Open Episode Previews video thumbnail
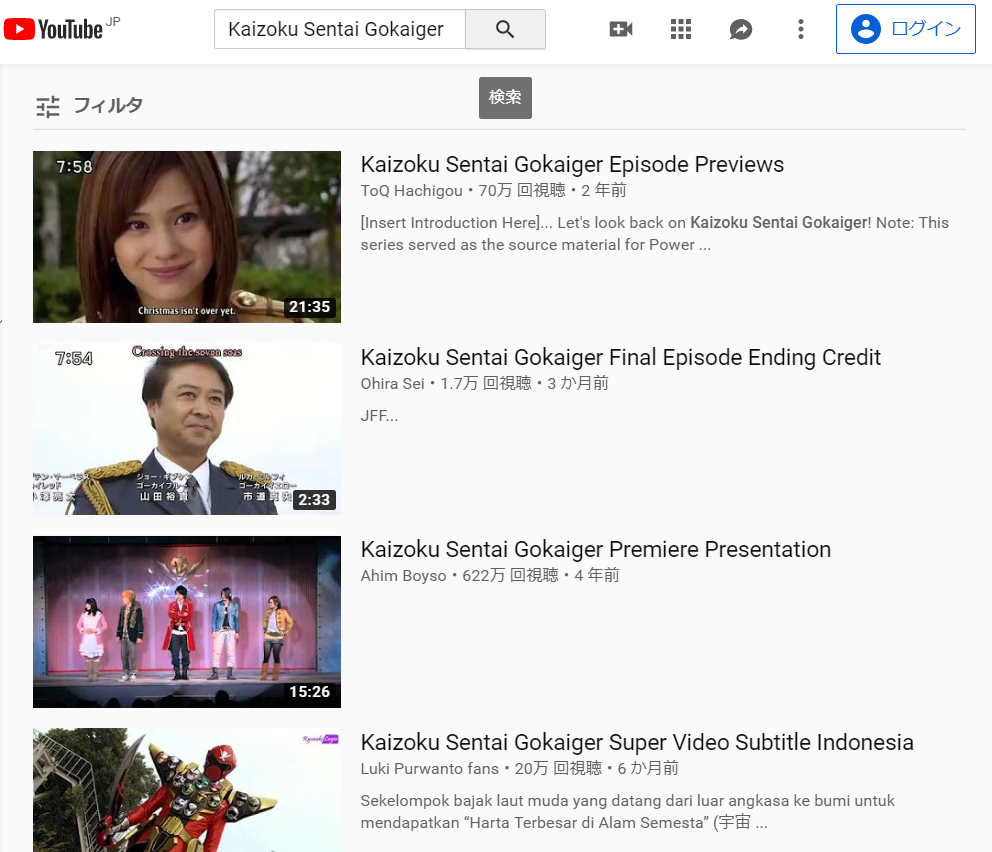The width and height of the screenshot is (992, 852). click(x=187, y=237)
